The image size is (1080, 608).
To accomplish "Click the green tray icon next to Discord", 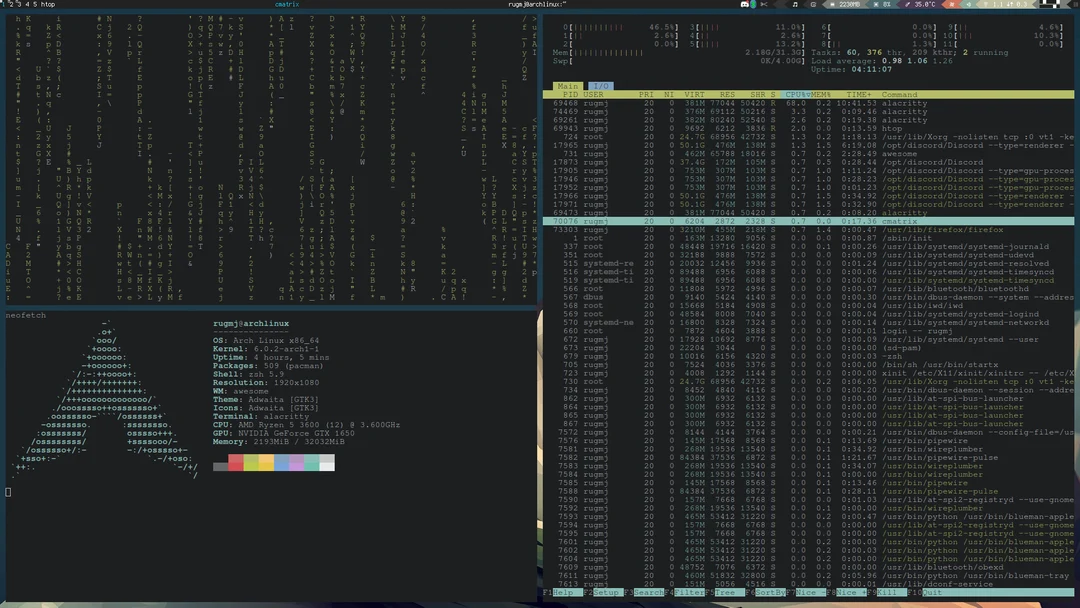I will (x=753, y=6).
